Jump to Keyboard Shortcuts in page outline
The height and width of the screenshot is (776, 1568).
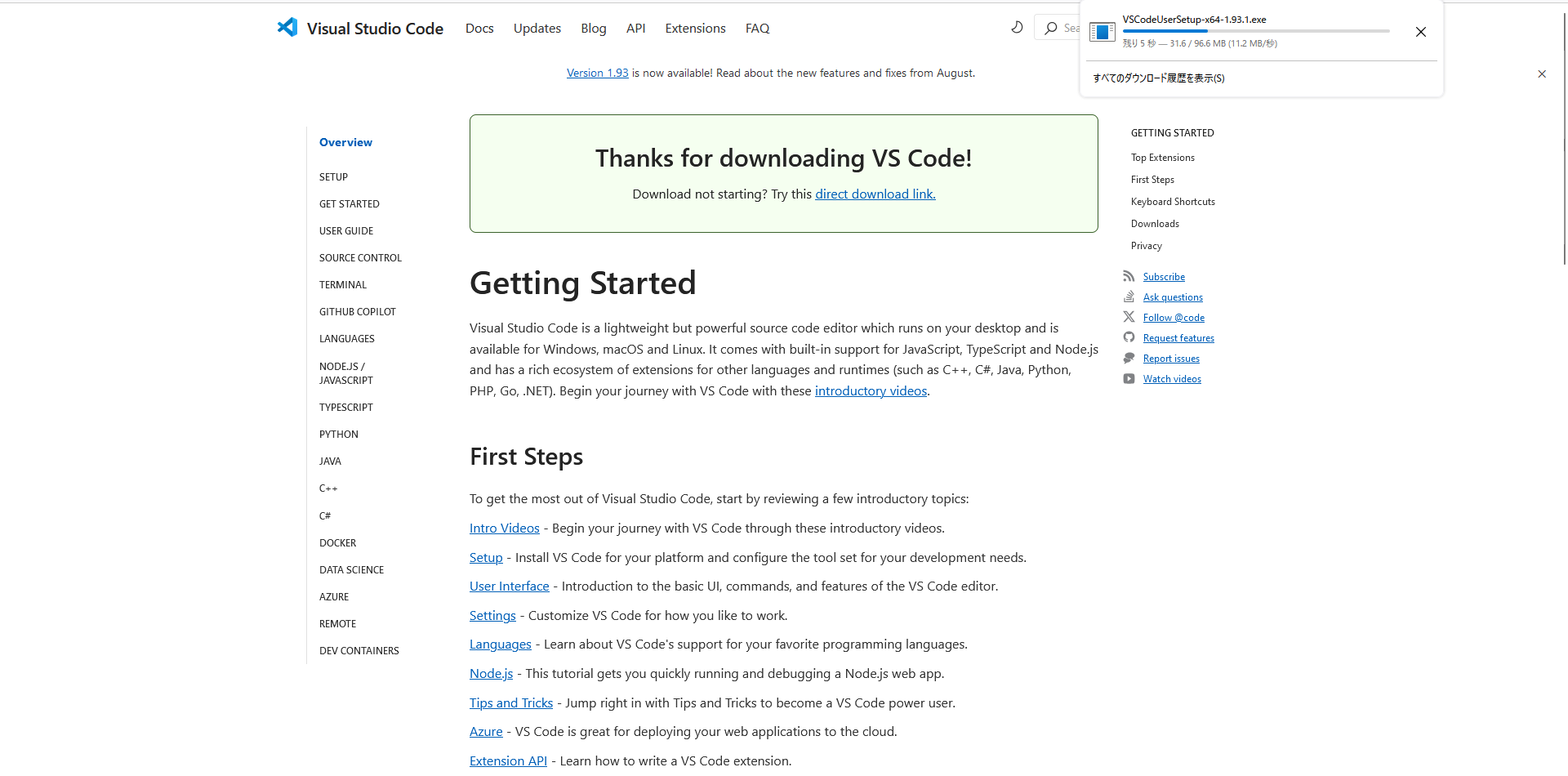pyautogui.click(x=1173, y=201)
